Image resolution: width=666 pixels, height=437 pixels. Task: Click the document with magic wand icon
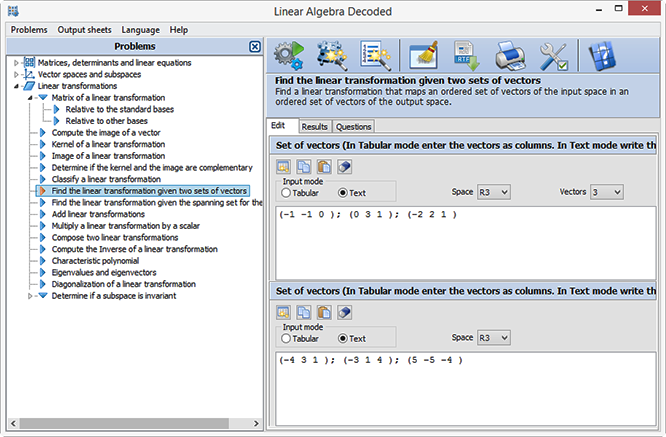pyautogui.click(x=375, y=55)
